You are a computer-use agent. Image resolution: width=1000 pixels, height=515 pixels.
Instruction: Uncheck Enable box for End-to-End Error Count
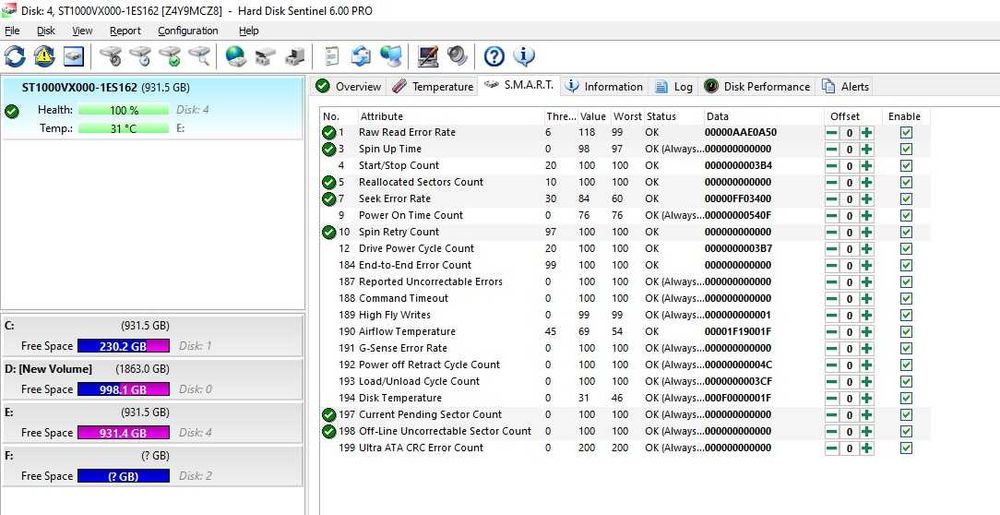pyautogui.click(x=906, y=265)
